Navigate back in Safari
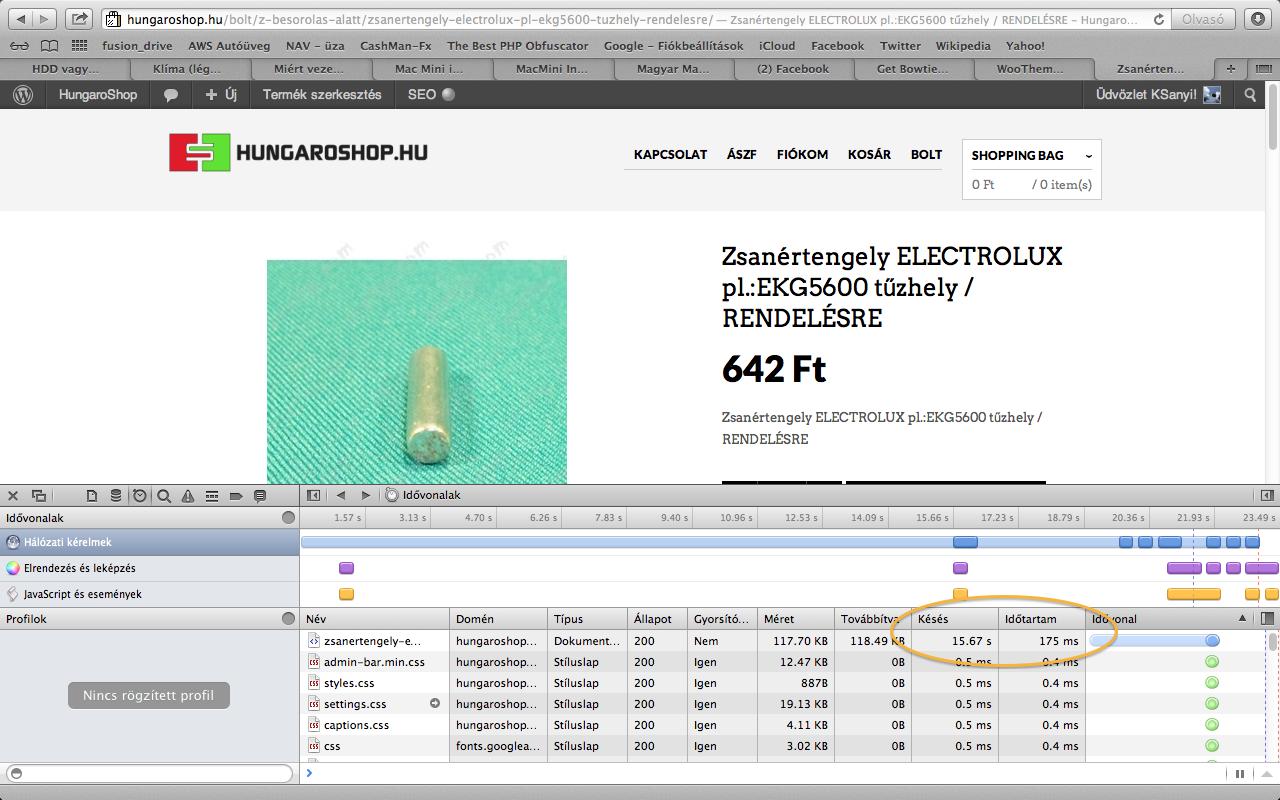 click(21, 19)
